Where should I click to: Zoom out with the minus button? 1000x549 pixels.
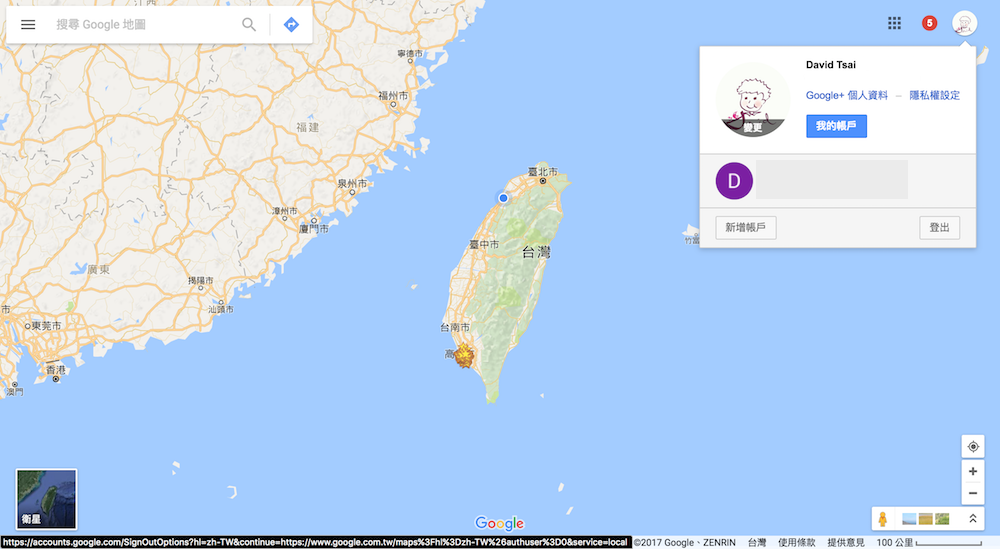(x=973, y=493)
